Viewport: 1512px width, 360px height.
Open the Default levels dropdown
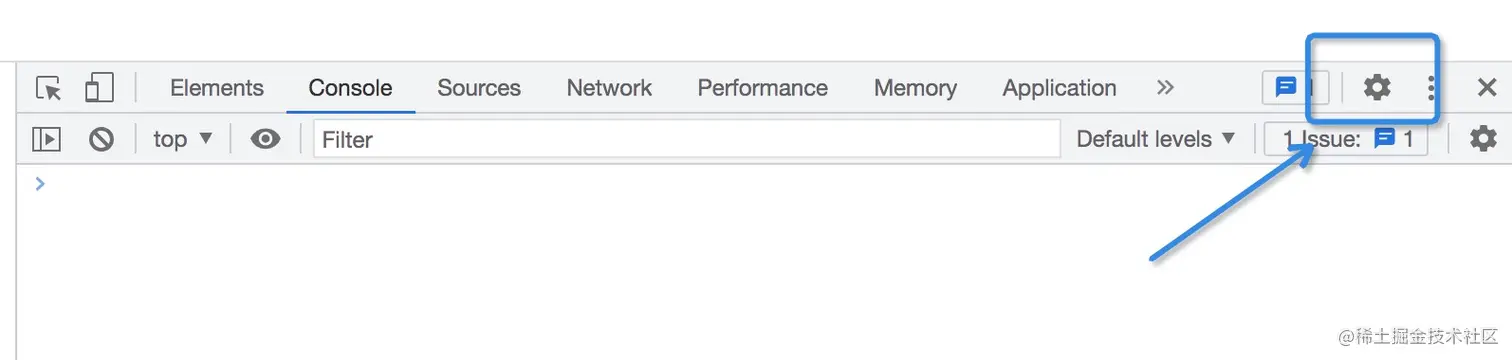(1156, 139)
